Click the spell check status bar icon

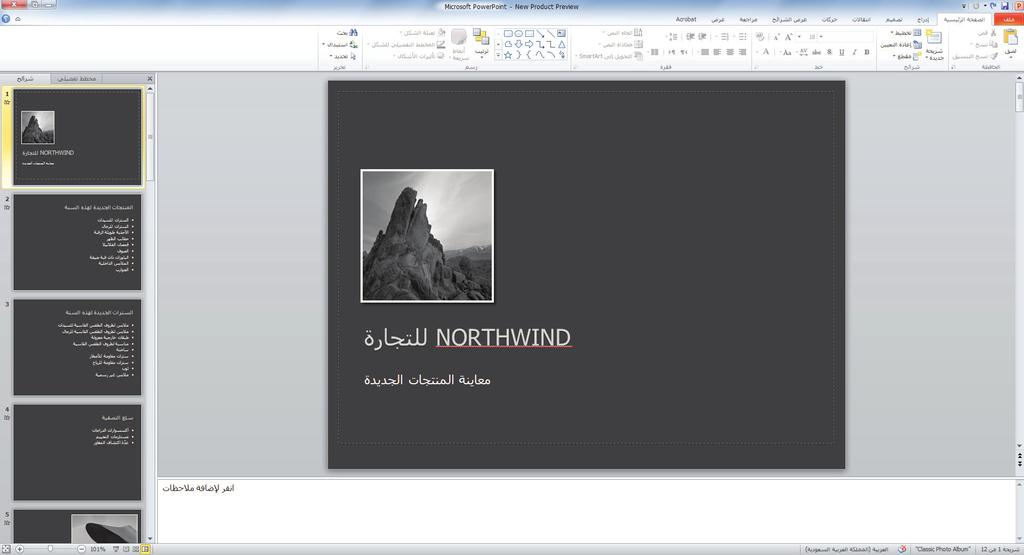tap(902, 549)
